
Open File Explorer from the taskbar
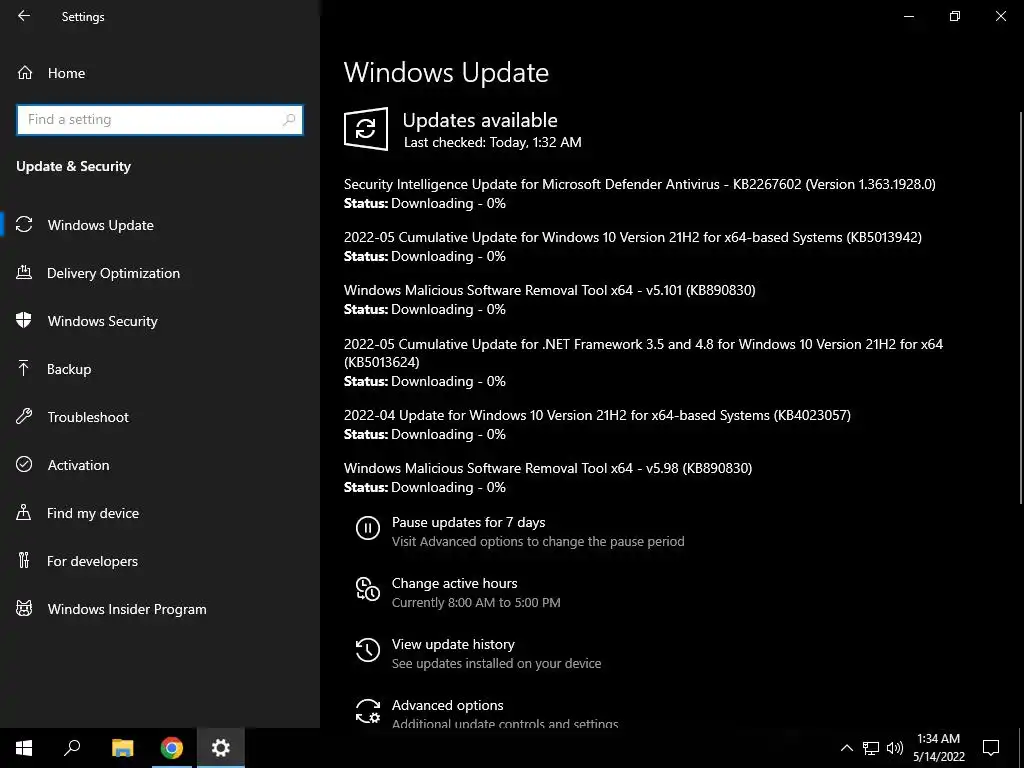coord(123,748)
